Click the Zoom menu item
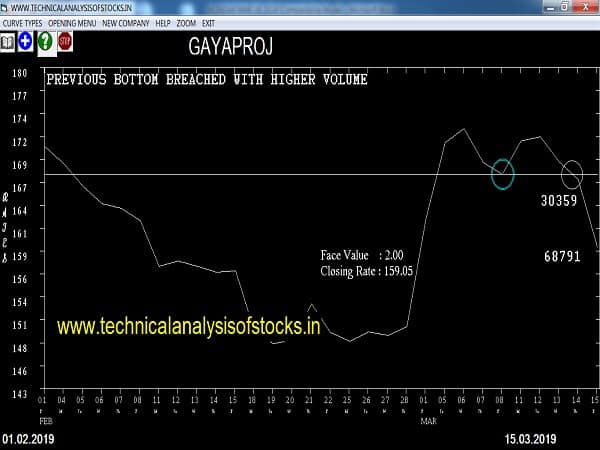Viewport: 600px width, 450px height. (x=186, y=22)
